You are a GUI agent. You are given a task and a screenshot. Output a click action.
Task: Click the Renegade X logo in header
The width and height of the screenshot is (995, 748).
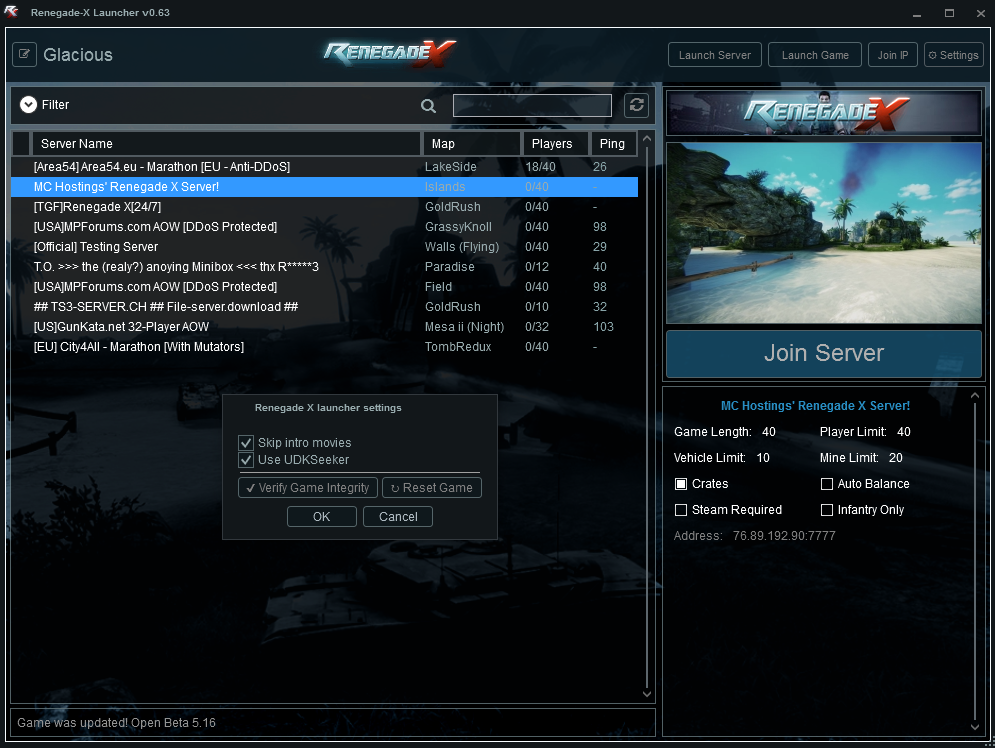pyautogui.click(x=390, y=54)
